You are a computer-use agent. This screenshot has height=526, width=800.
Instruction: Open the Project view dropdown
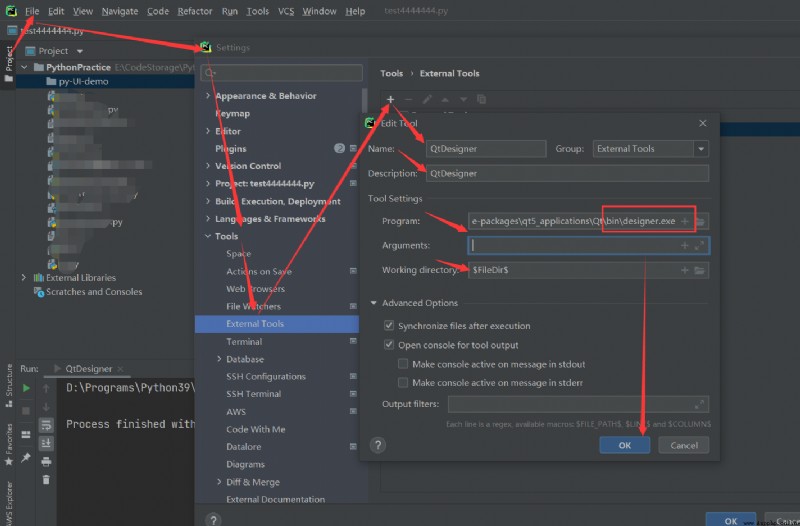click(80, 51)
